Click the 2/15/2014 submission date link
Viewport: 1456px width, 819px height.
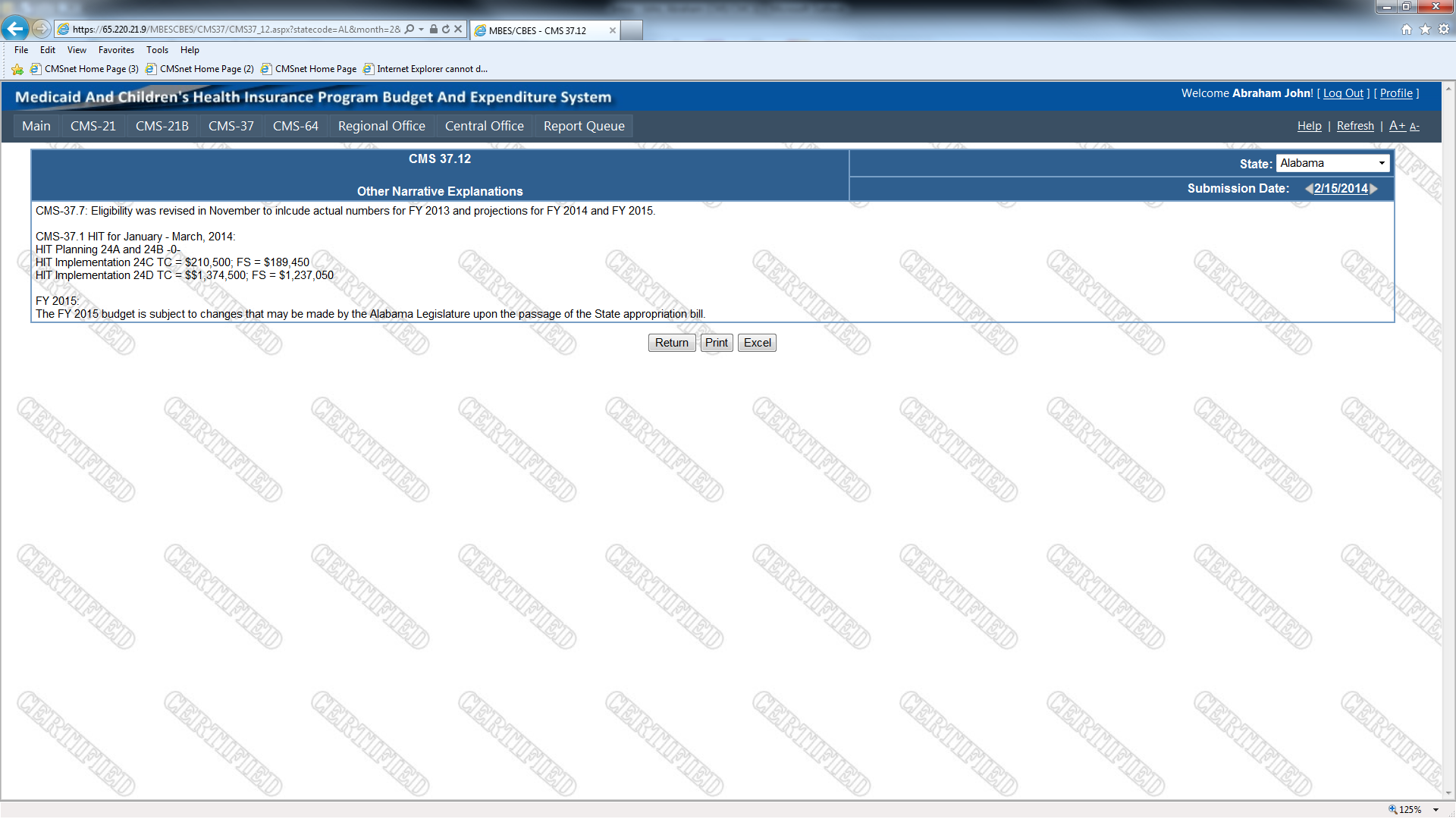(1341, 189)
